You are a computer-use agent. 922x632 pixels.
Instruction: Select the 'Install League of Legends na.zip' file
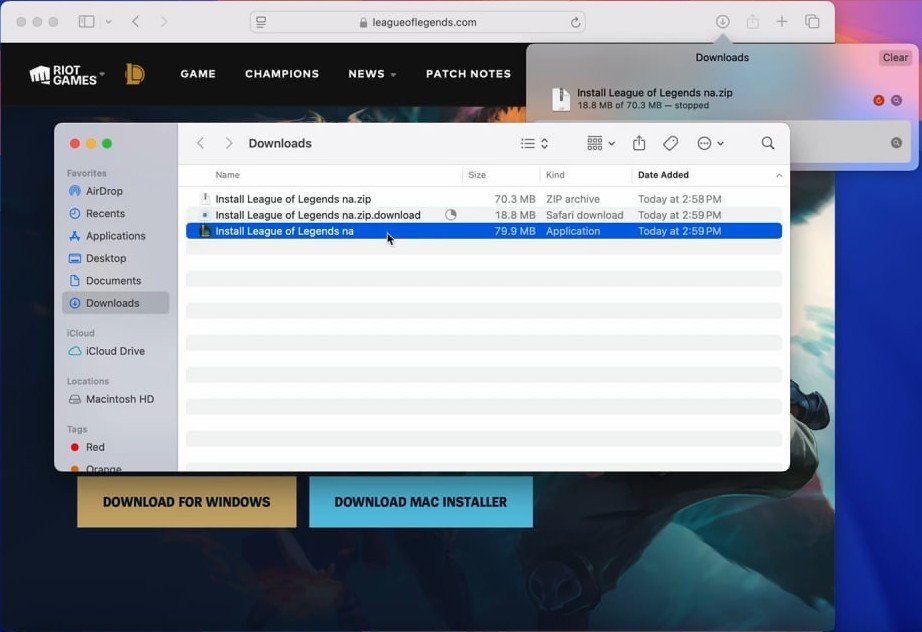484,199
